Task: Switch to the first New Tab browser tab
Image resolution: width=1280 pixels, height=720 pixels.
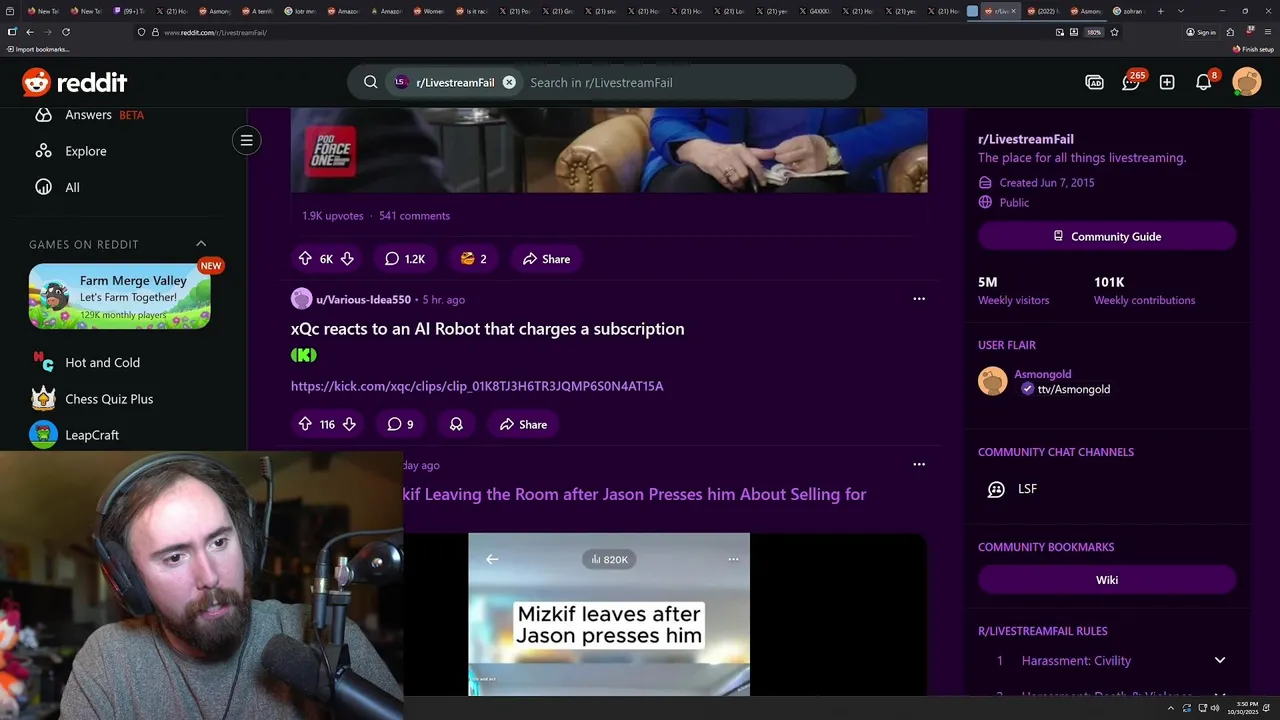Action: tap(44, 11)
